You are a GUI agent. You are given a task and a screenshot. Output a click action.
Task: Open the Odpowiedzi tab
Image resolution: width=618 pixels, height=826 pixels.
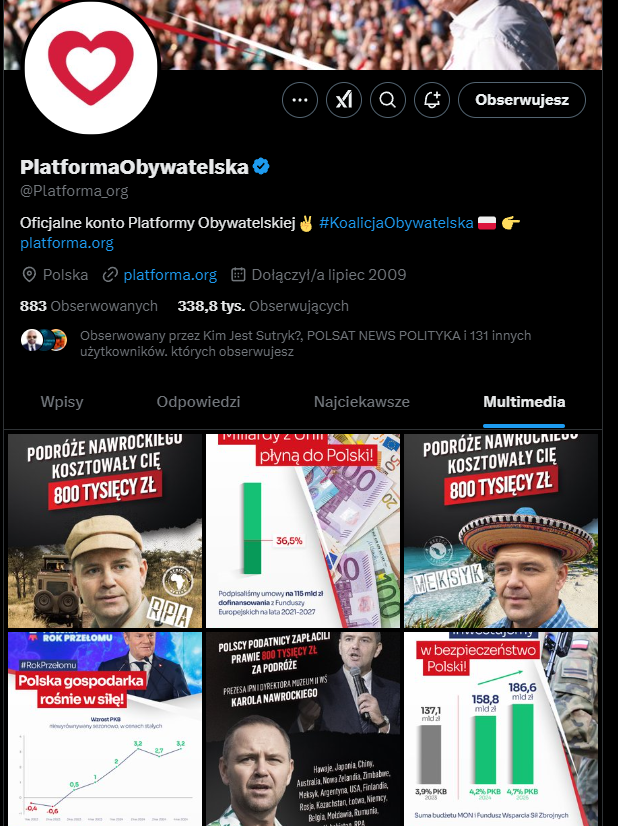199,402
